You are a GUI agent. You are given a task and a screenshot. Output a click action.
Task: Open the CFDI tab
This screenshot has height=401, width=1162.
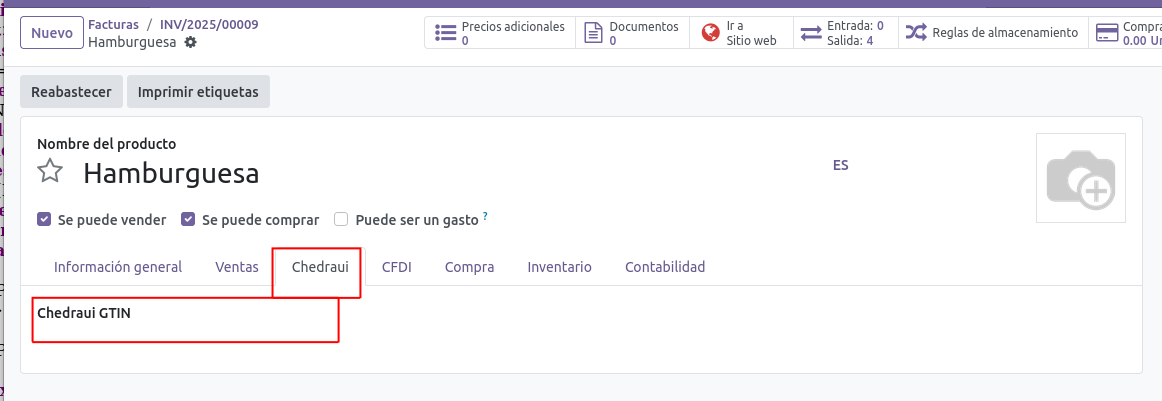click(397, 267)
